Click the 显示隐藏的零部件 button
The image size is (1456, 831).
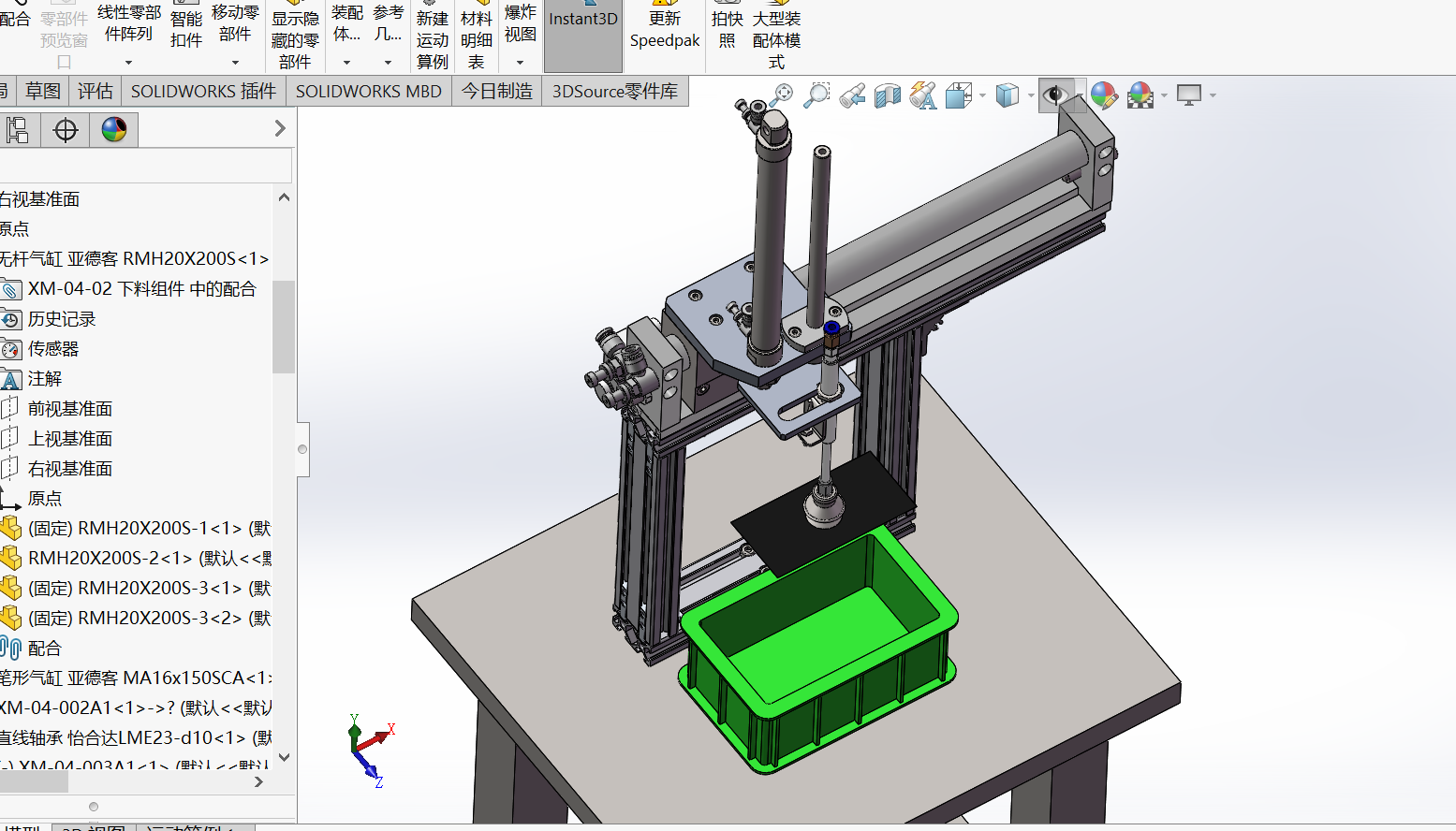(x=295, y=36)
